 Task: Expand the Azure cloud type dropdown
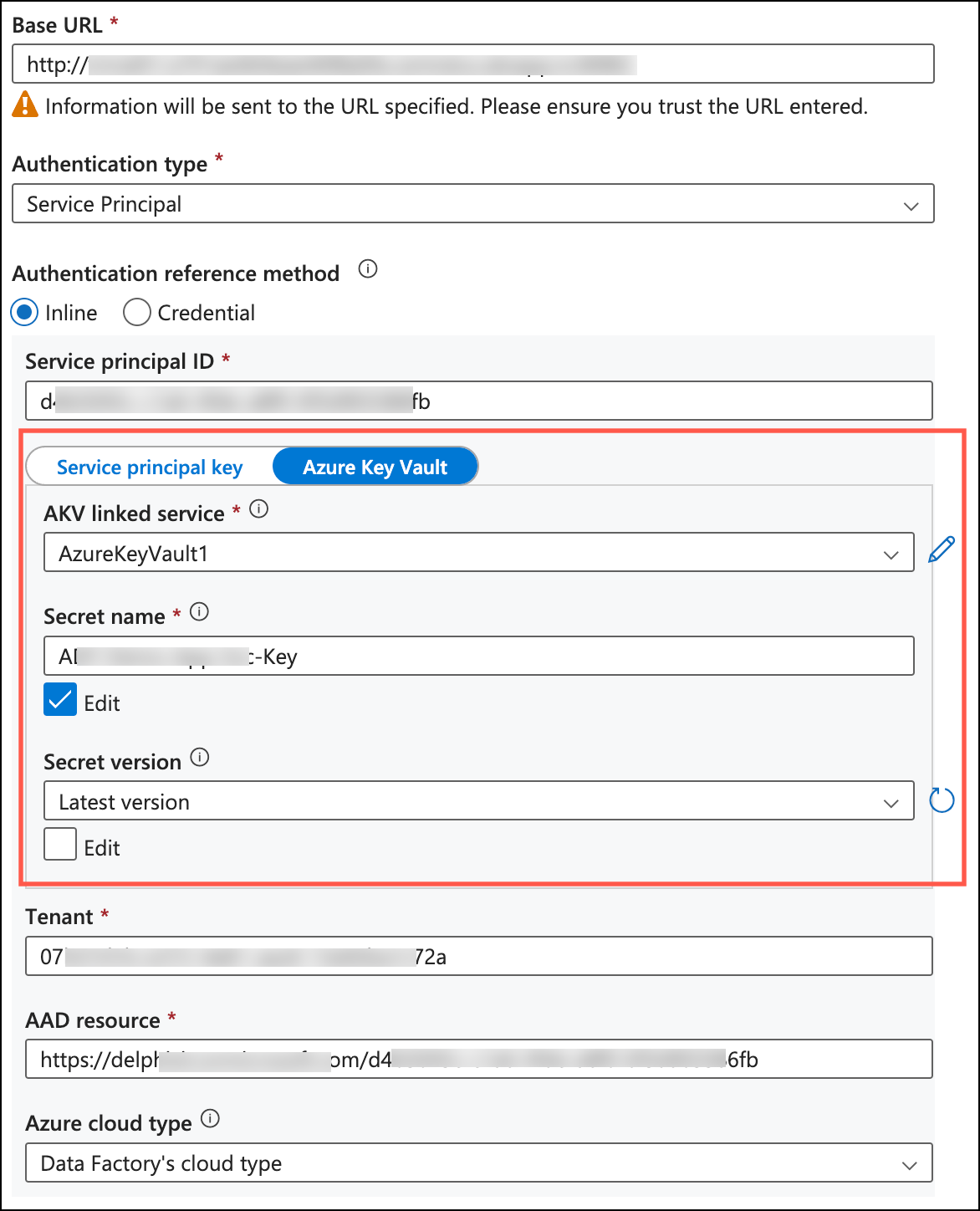click(x=478, y=1163)
